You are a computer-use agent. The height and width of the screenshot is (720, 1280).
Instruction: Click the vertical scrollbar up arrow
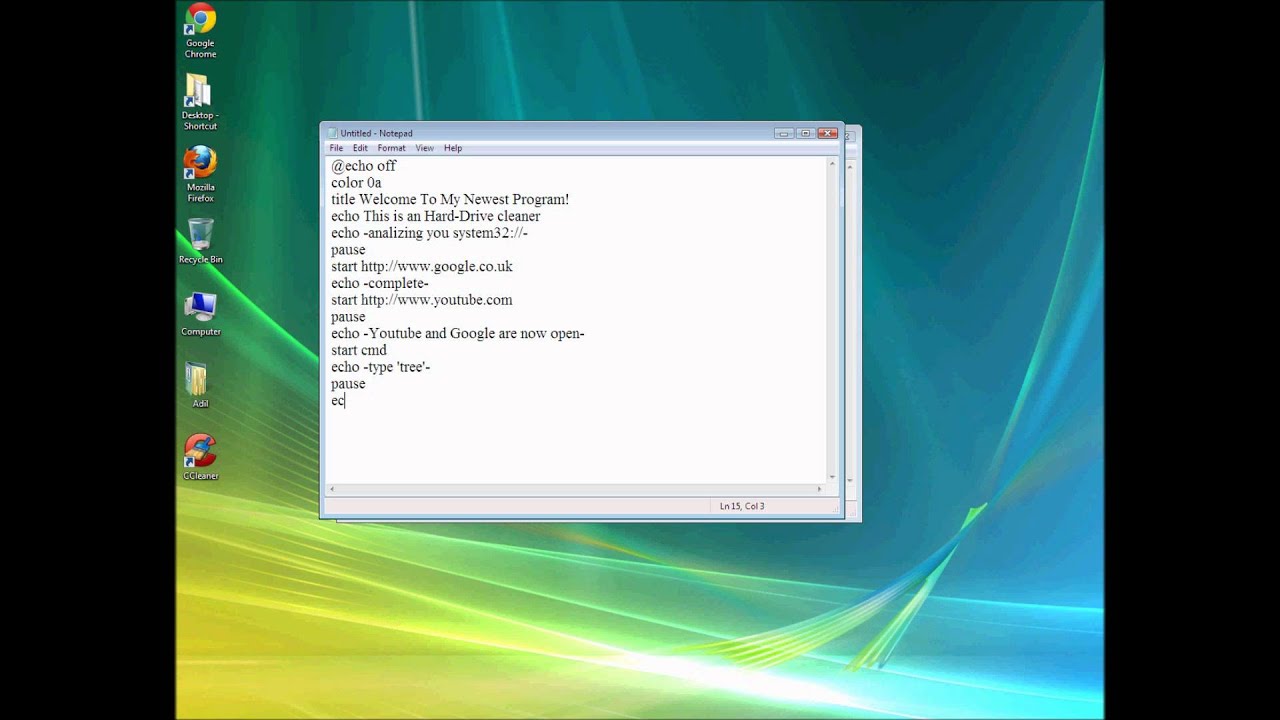832,163
